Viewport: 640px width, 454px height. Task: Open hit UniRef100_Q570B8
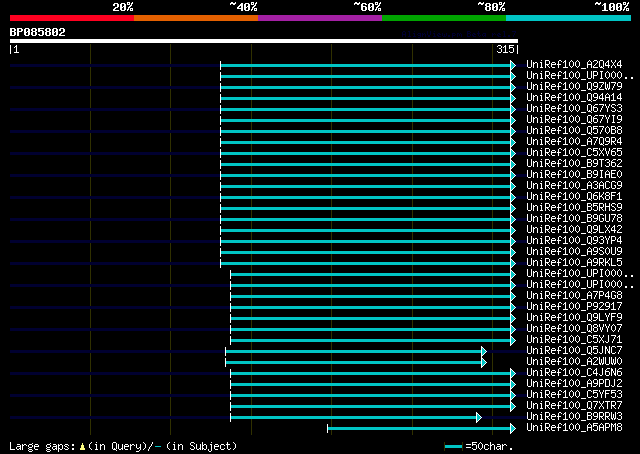574,131
